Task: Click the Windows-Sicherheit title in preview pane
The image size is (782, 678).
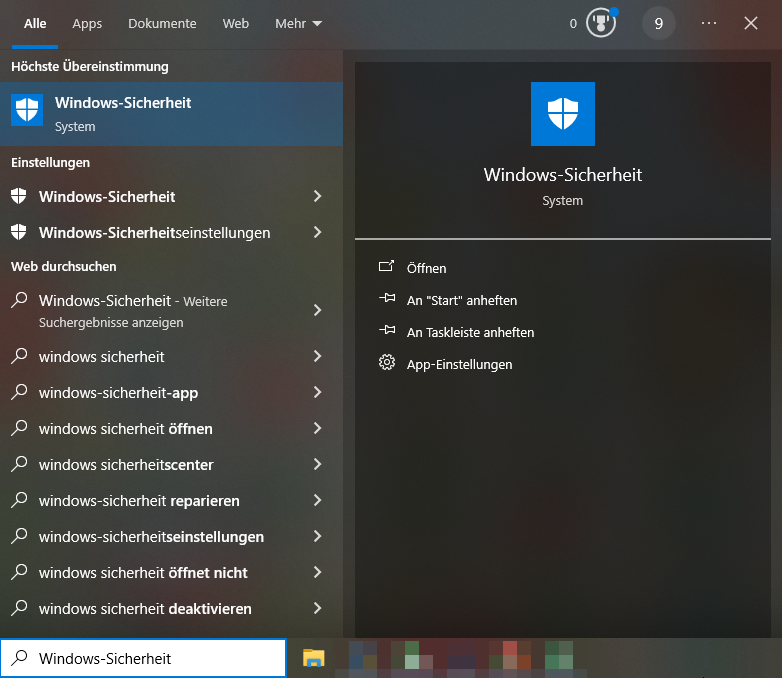Action: [x=563, y=175]
